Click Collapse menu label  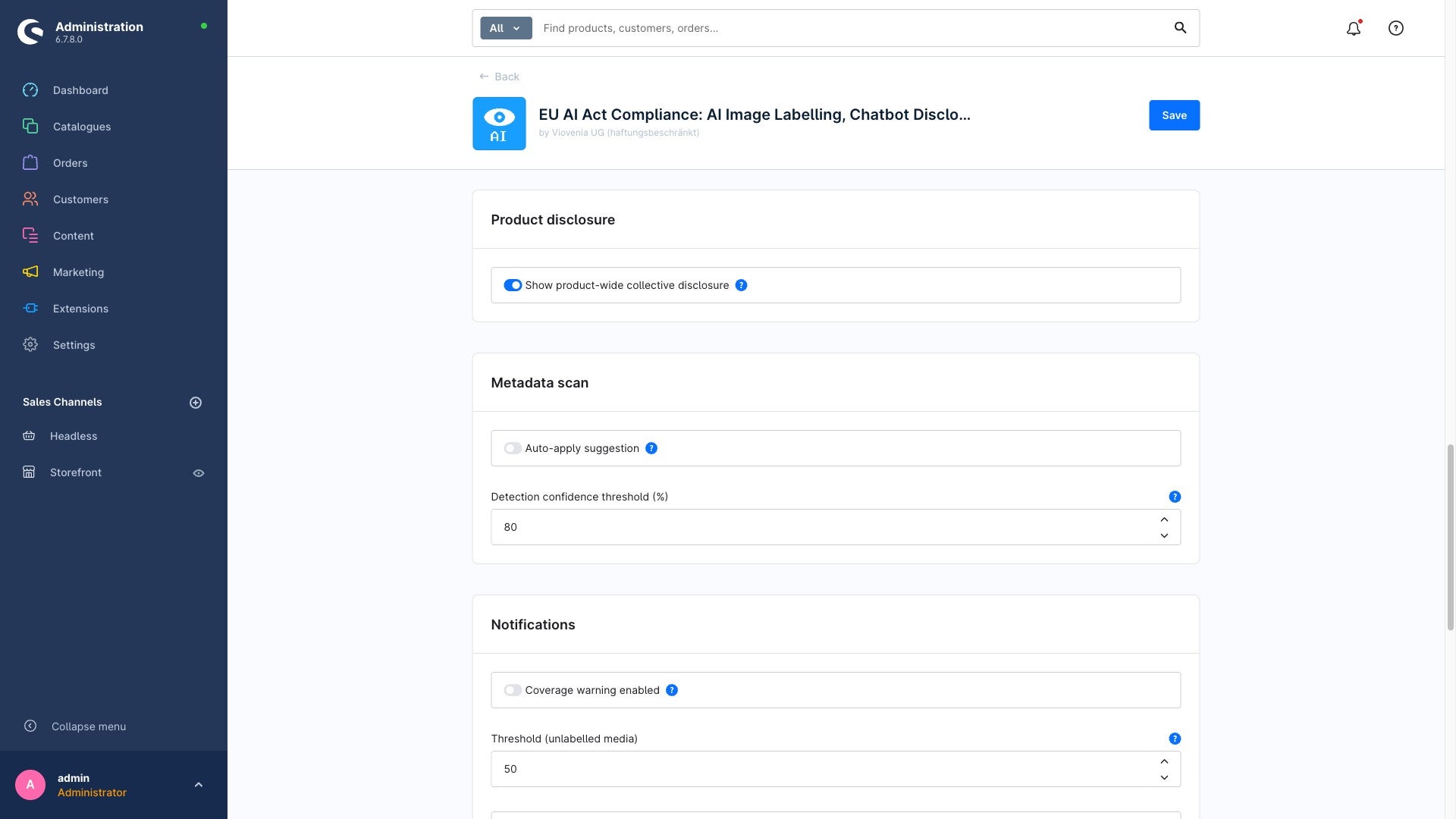[89, 726]
